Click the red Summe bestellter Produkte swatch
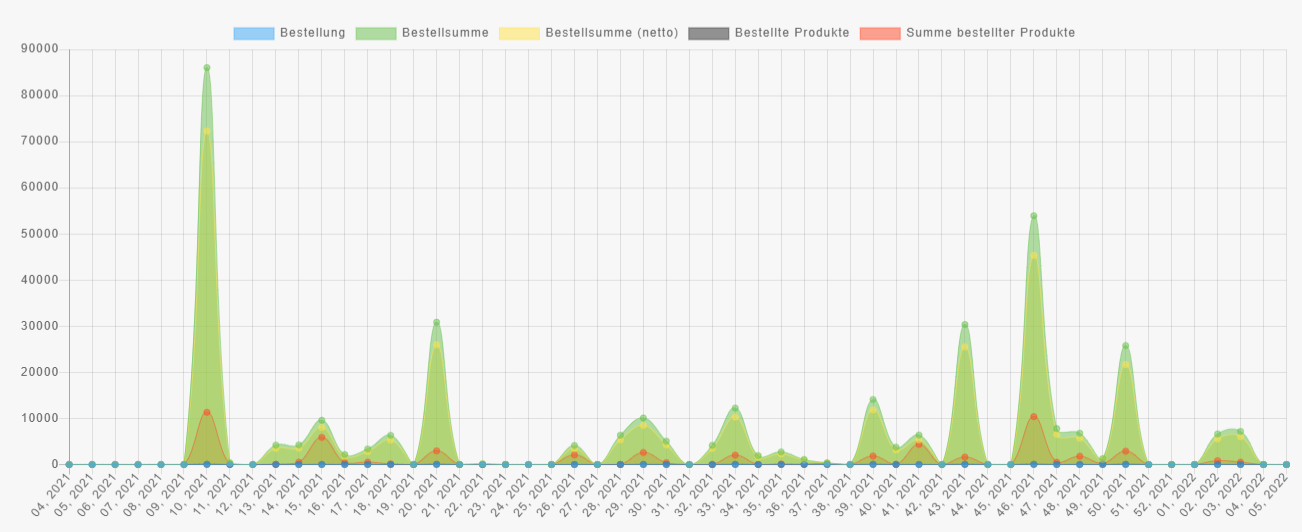This screenshot has width=1302, height=532. coord(880,33)
